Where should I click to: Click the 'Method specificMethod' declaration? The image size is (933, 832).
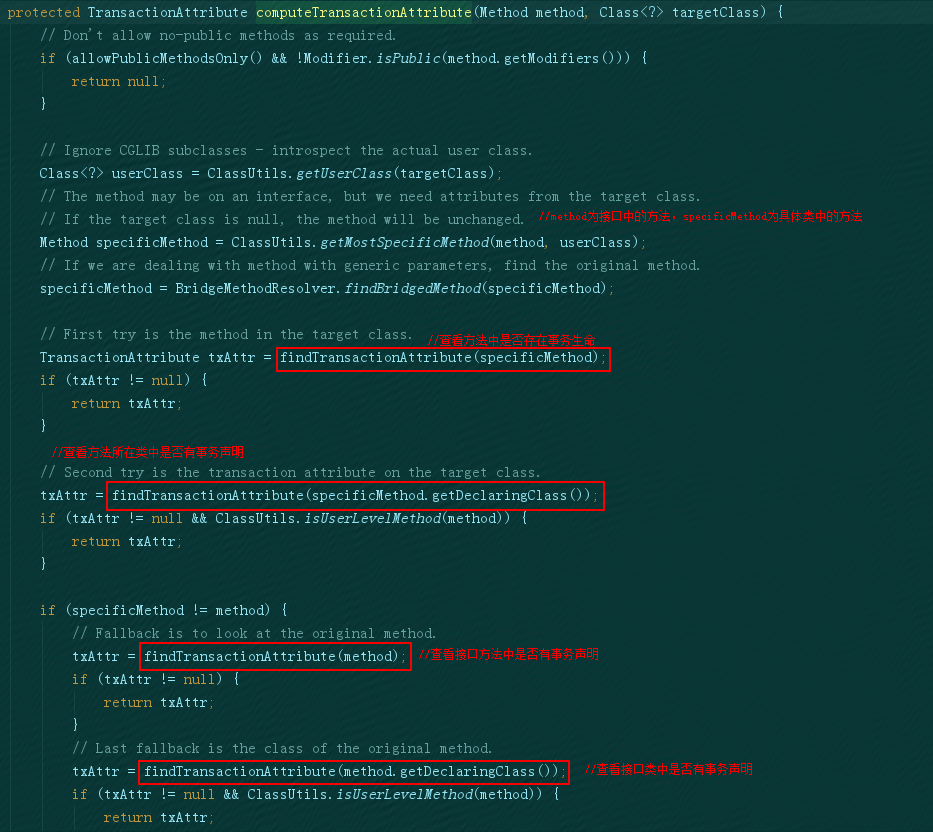pyautogui.click(x=124, y=243)
